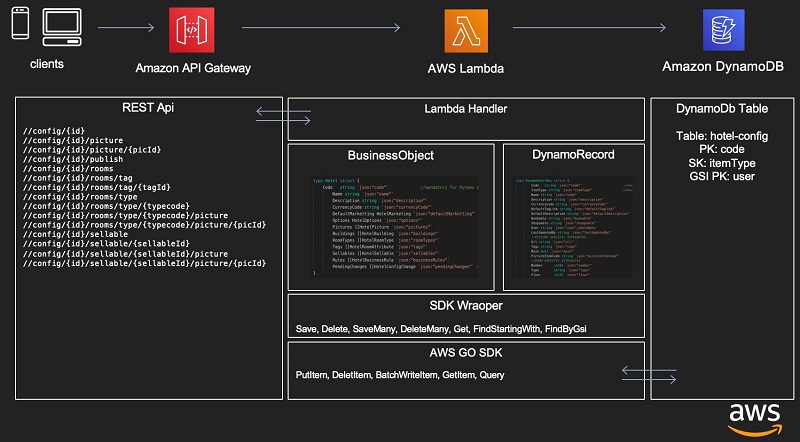
Task: Click the sellable/{sellableId}/picture/{picId} route
Action: [144, 263]
